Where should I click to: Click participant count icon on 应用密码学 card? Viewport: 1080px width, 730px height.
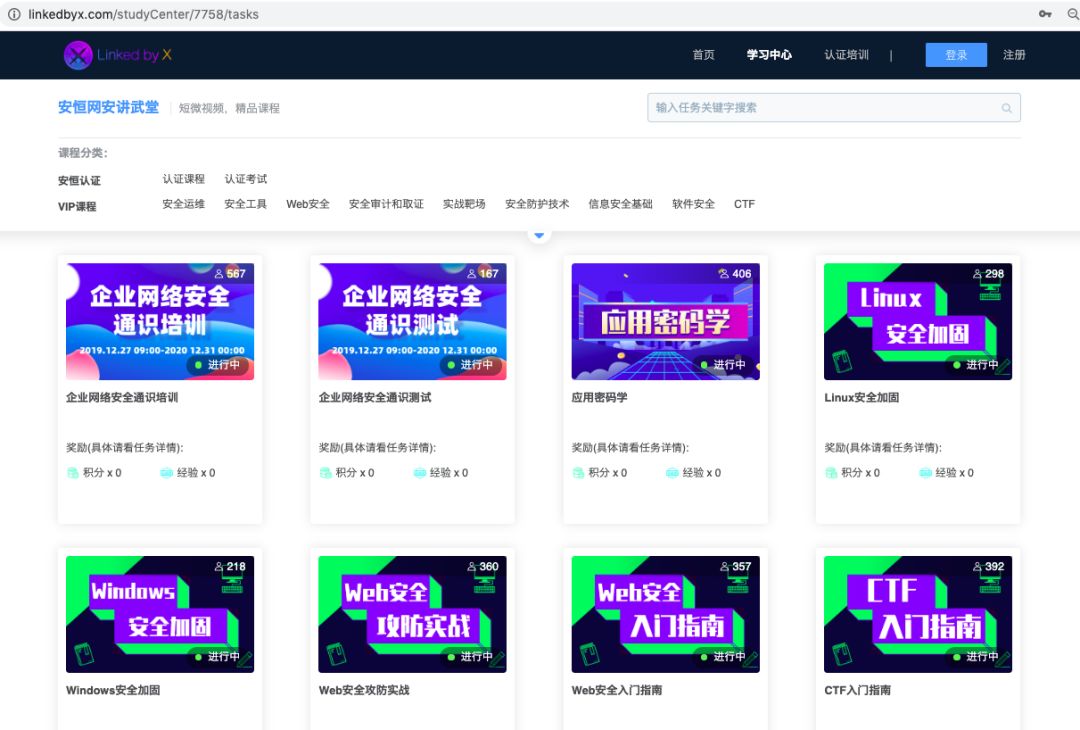point(723,273)
